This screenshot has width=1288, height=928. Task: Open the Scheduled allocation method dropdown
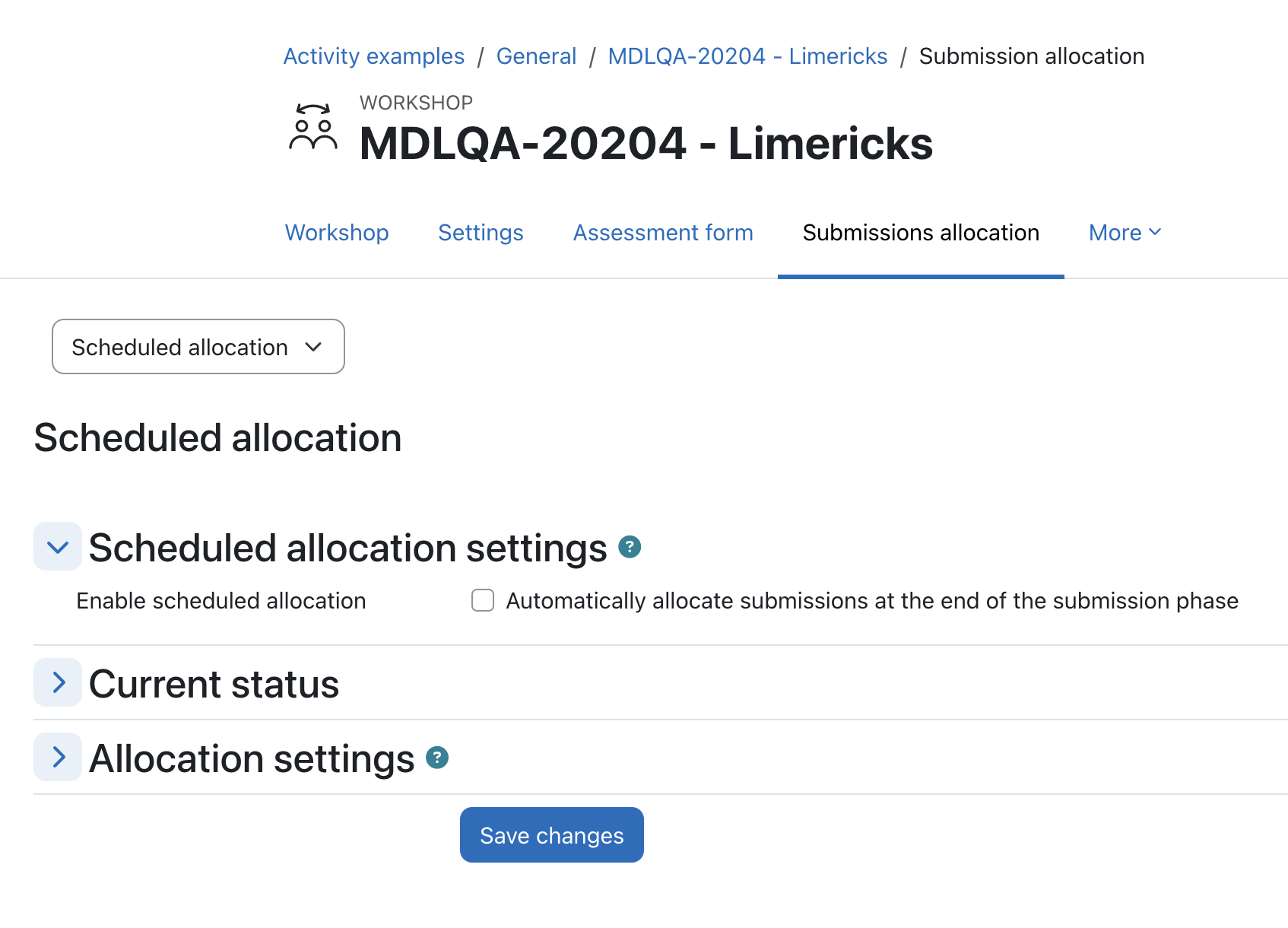click(x=198, y=347)
